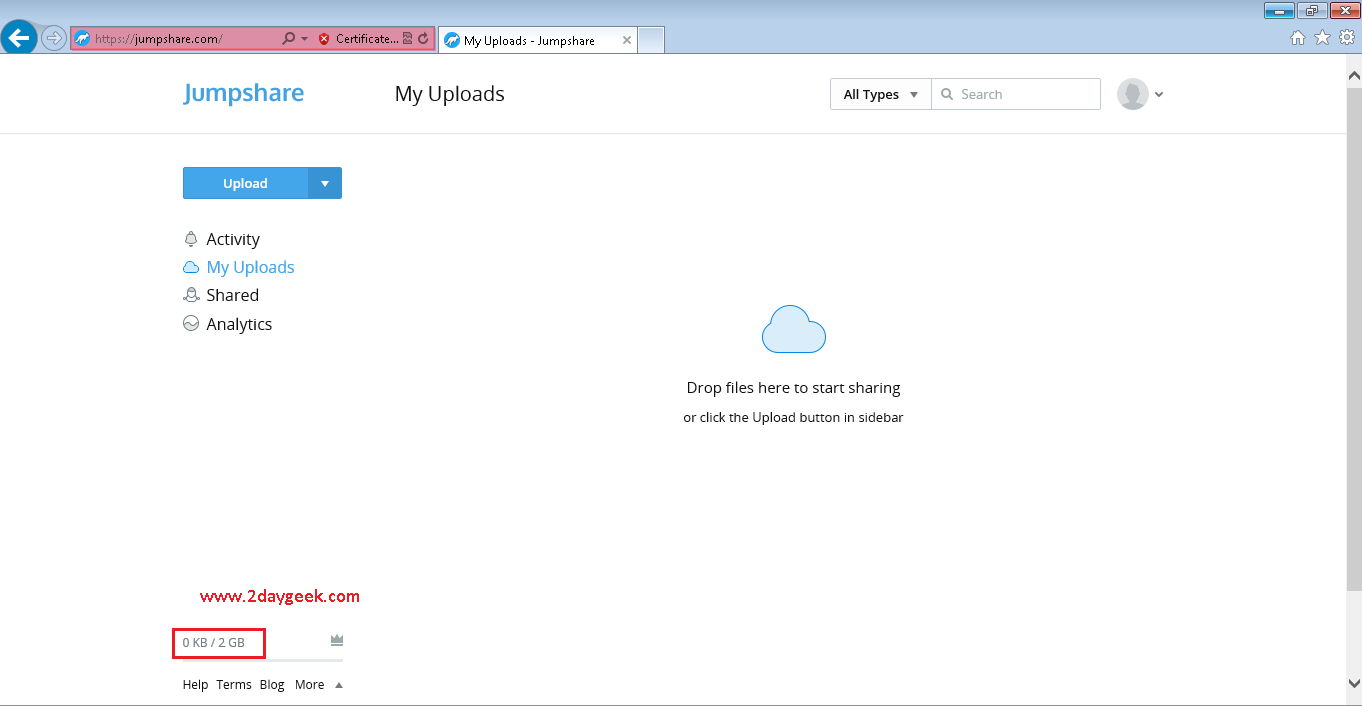1362x706 pixels.
Task: Expand the Upload button dropdown arrow
Action: [325, 183]
